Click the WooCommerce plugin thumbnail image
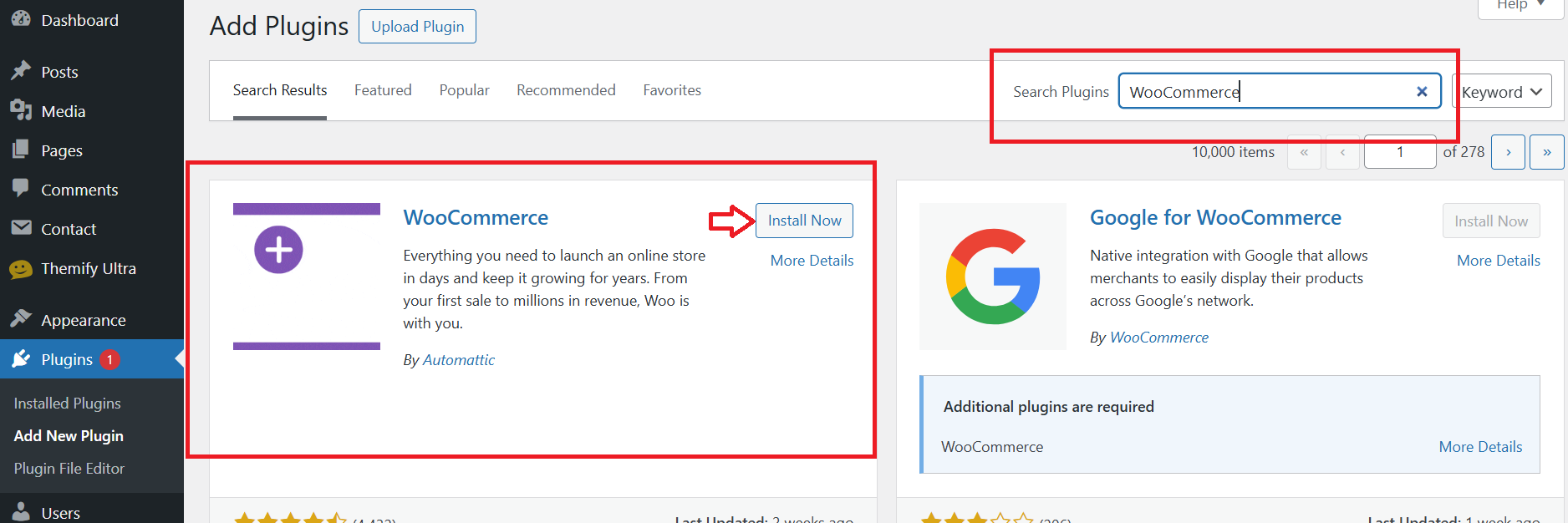 [x=307, y=277]
